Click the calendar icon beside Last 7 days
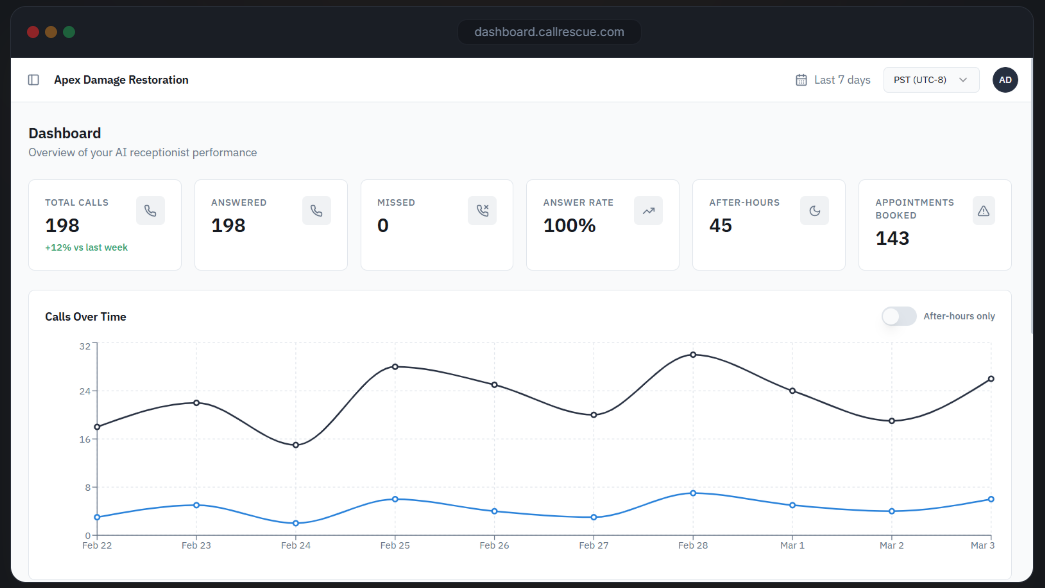The image size is (1045, 588). [x=801, y=80]
